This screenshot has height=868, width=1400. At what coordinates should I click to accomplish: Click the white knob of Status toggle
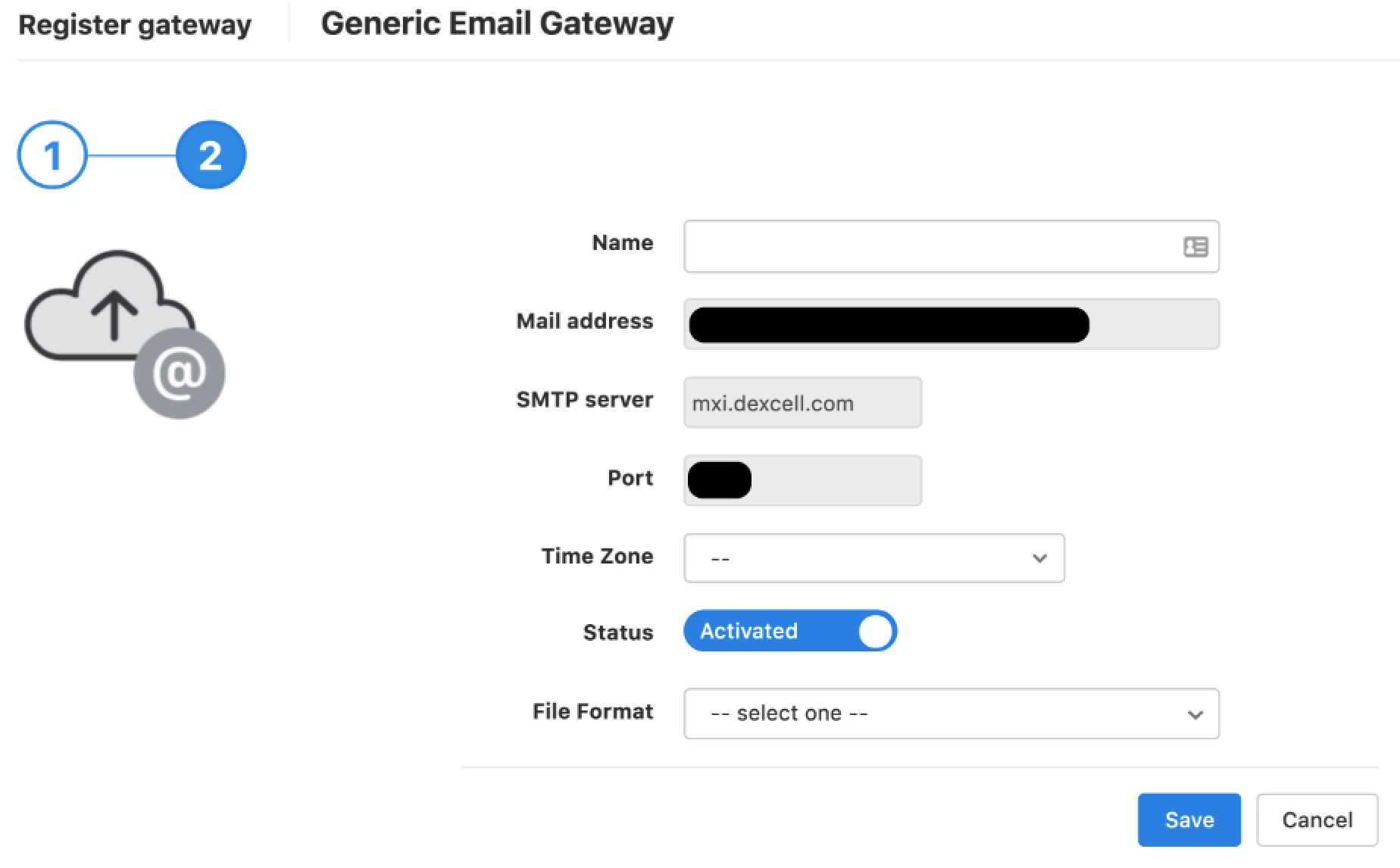tap(876, 631)
